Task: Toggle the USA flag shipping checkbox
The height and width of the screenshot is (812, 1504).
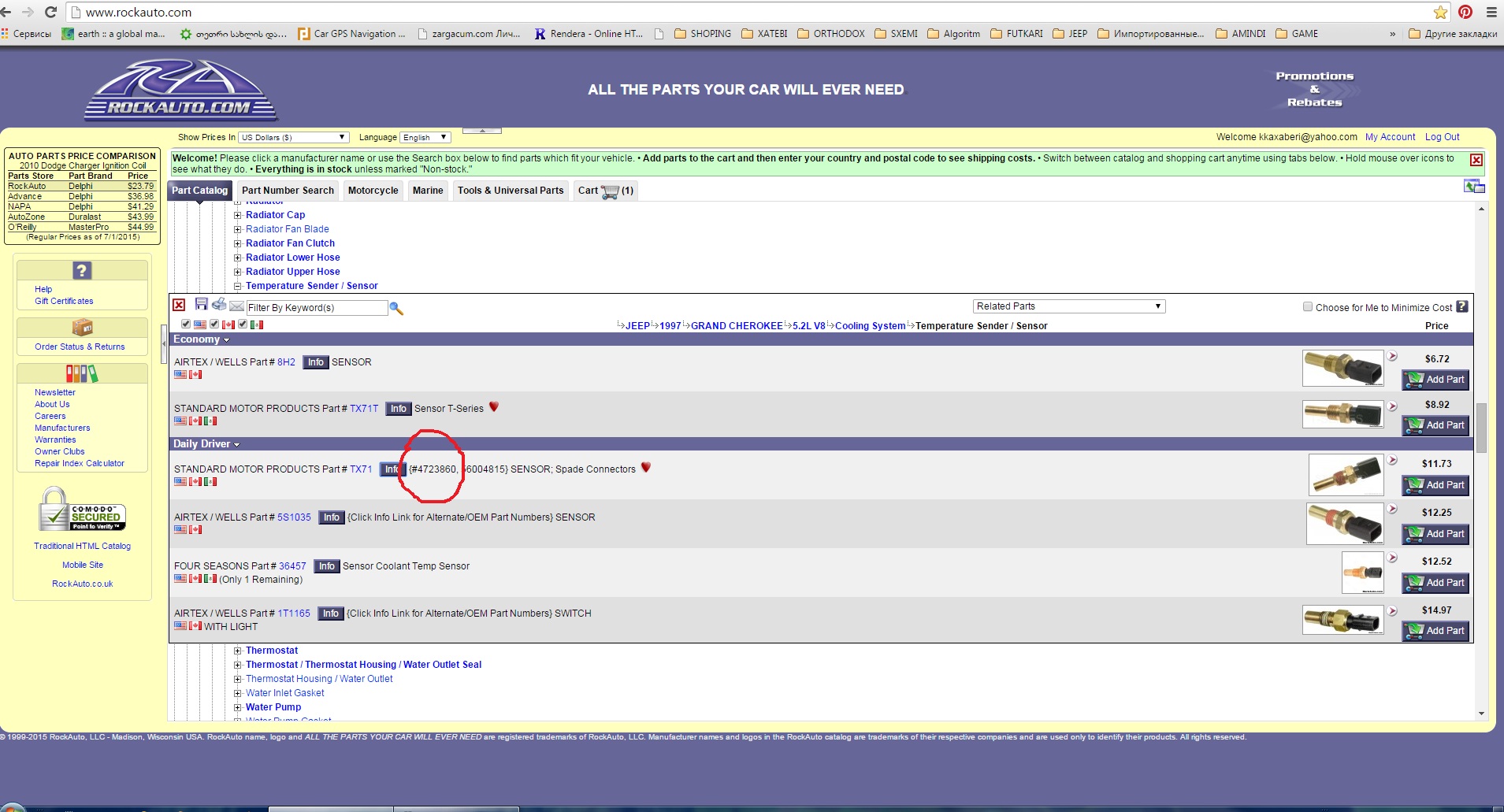Action: click(x=186, y=324)
